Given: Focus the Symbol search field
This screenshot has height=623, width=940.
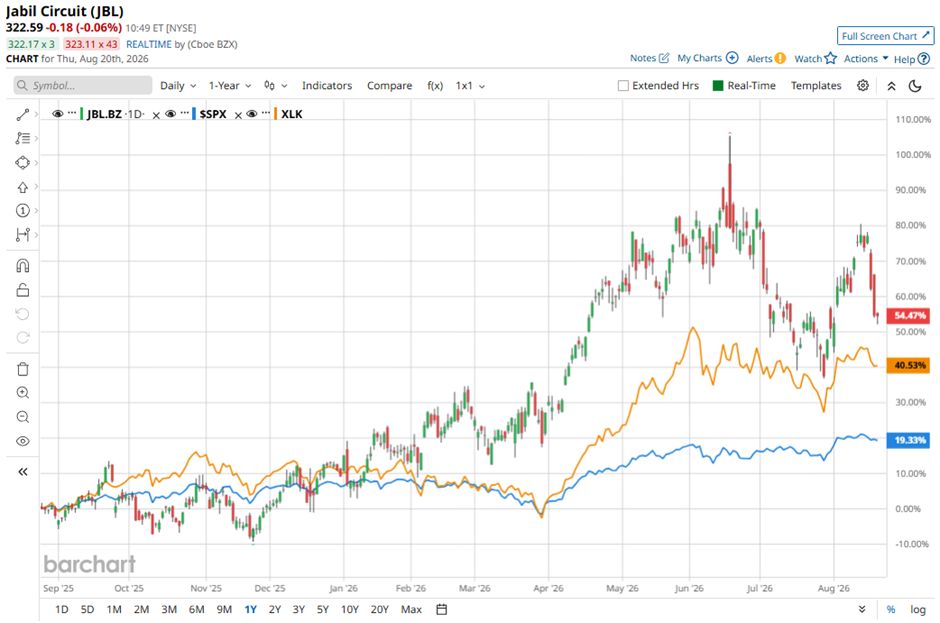Looking at the screenshot, I should (83, 86).
